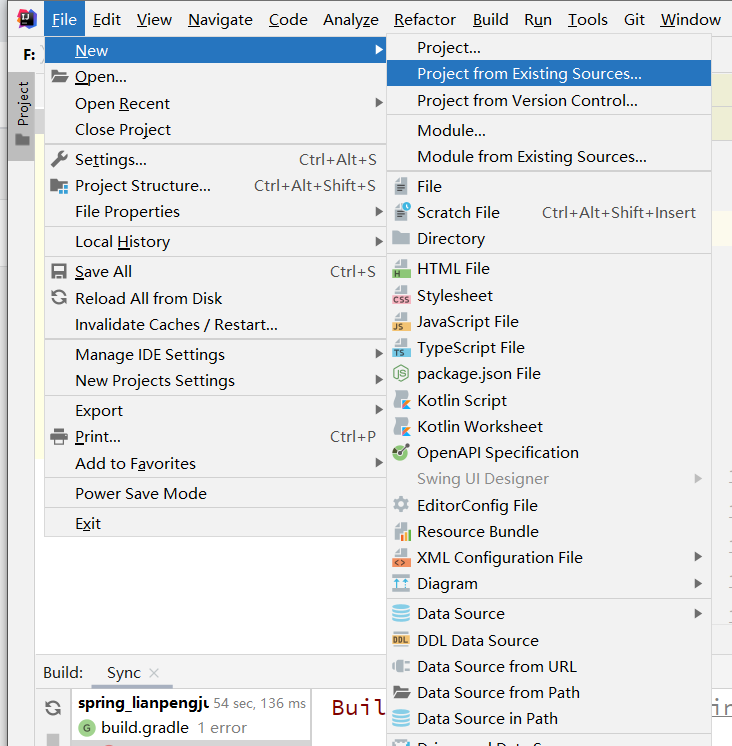
Task: Expand the Manage IDE Settings submenu arrow
Action: click(379, 353)
